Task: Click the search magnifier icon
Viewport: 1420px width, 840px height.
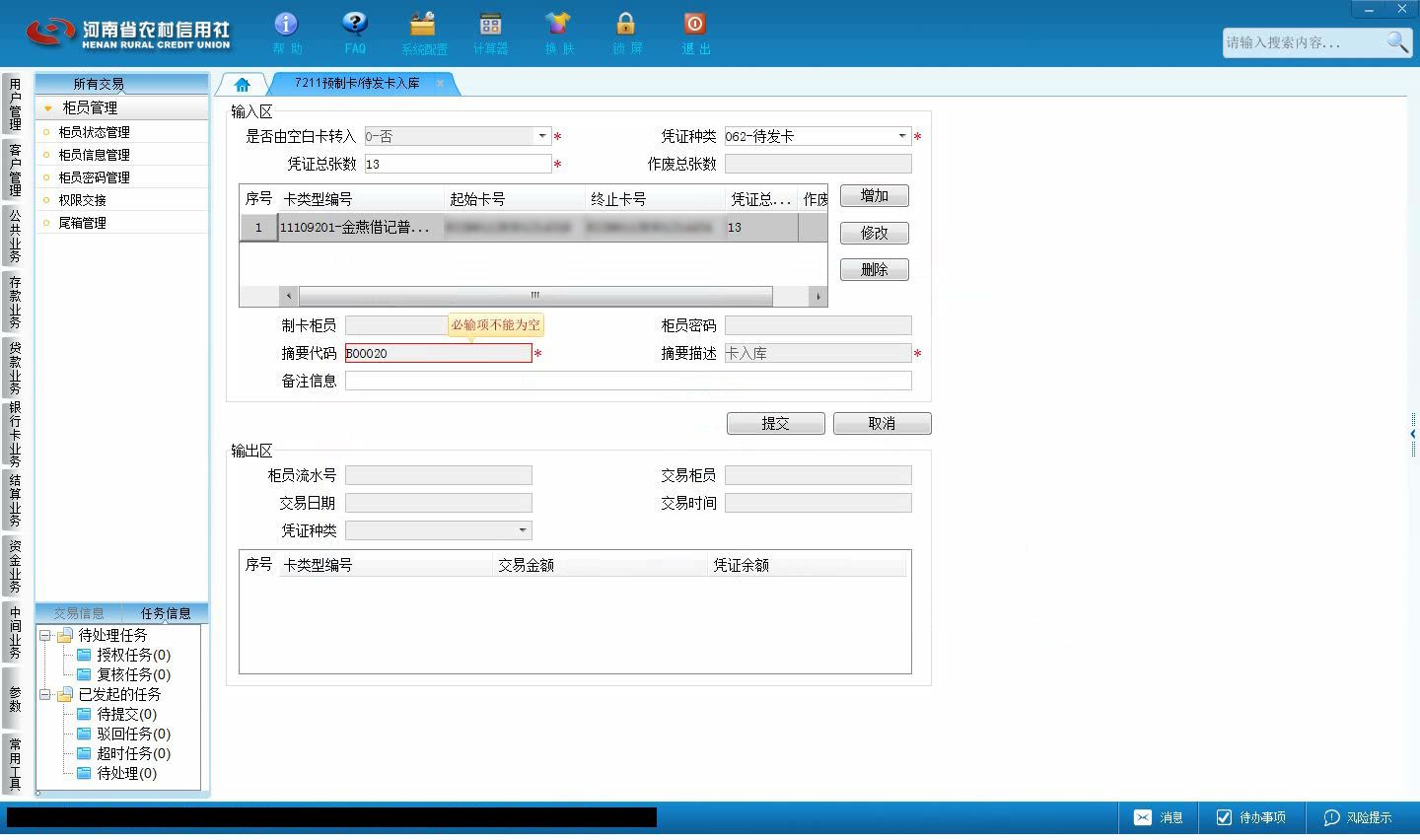Action: (1396, 41)
